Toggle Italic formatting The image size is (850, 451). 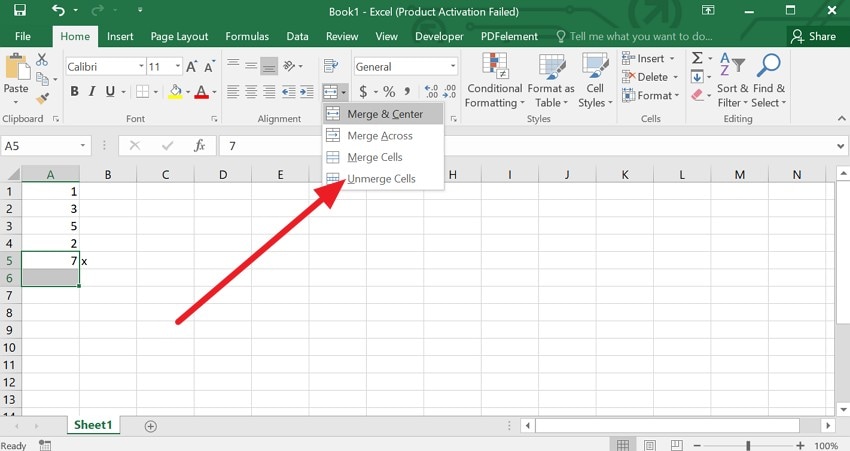[x=92, y=92]
